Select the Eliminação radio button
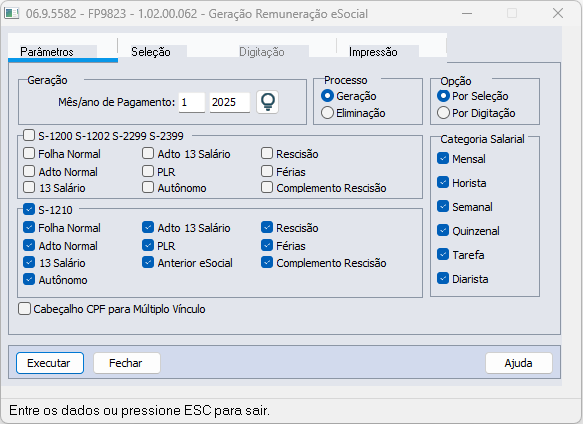 327,113
